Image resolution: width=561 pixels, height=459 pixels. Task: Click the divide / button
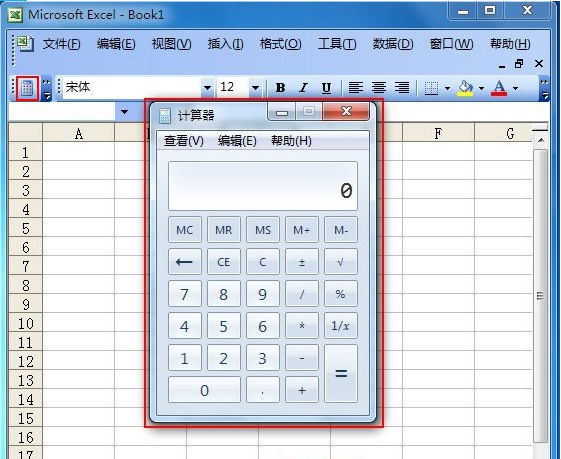pyautogui.click(x=302, y=294)
